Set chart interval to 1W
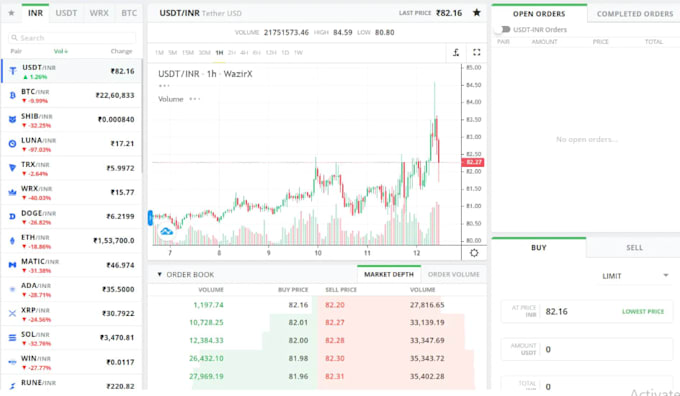This screenshot has width=680, height=396. pos(298,52)
